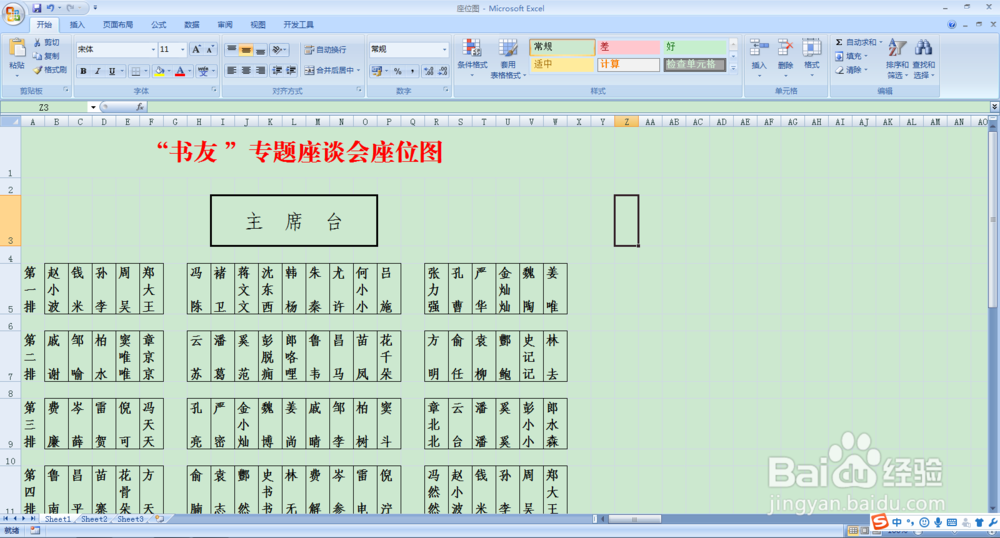The width and height of the screenshot is (1000, 538).
Task: Toggle Italic formatting
Action: click(98, 71)
